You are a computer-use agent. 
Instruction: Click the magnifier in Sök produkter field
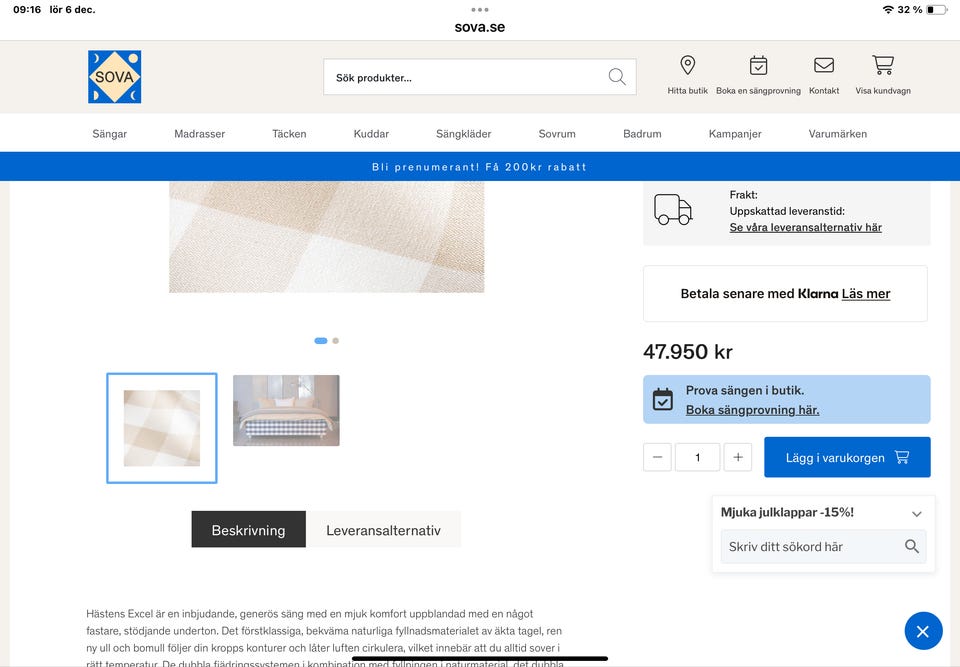point(617,76)
